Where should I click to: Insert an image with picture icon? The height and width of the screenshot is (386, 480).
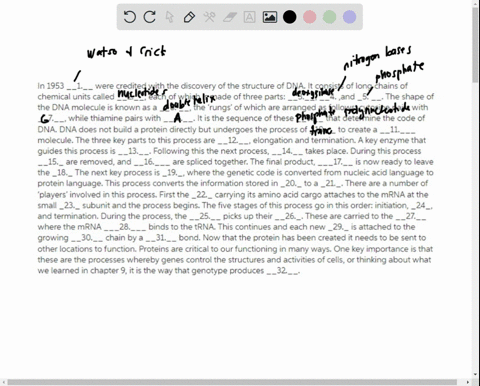(270, 17)
